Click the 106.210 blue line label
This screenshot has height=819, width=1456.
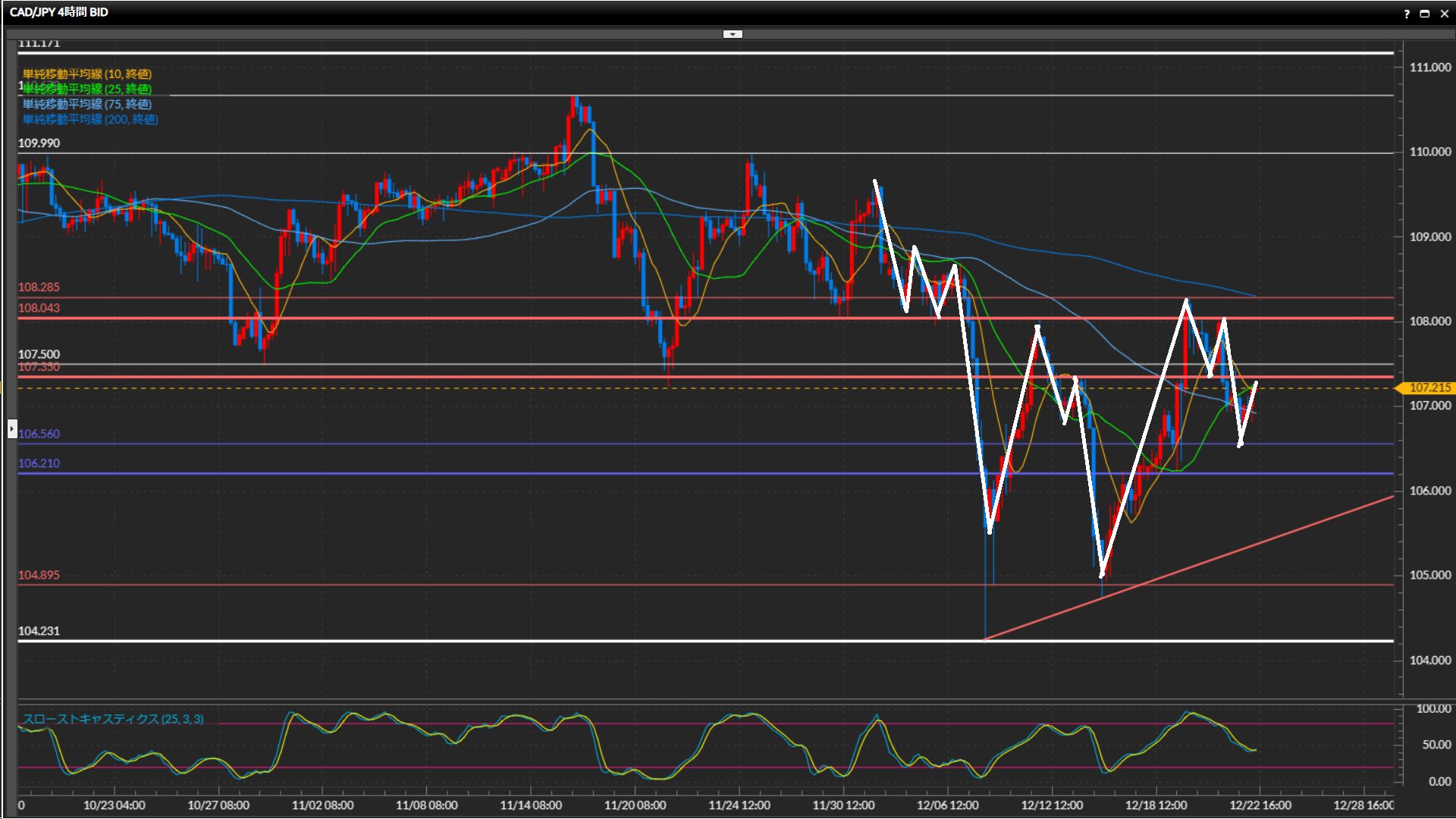(x=39, y=463)
